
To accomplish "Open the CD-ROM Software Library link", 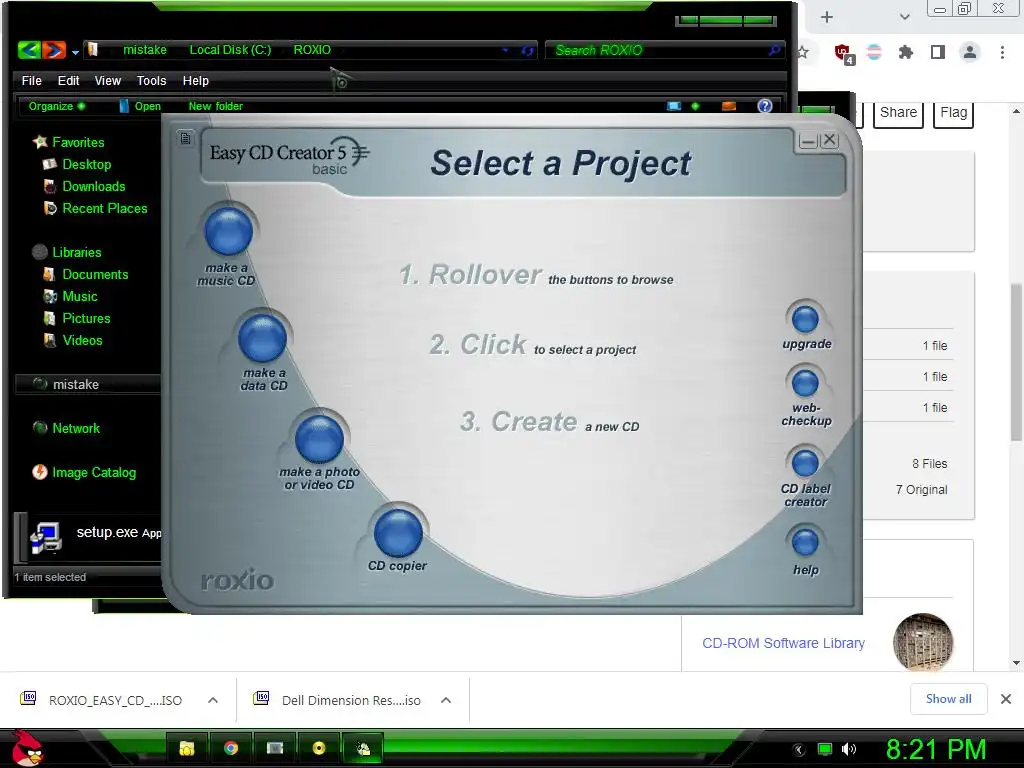I will [783, 643].
